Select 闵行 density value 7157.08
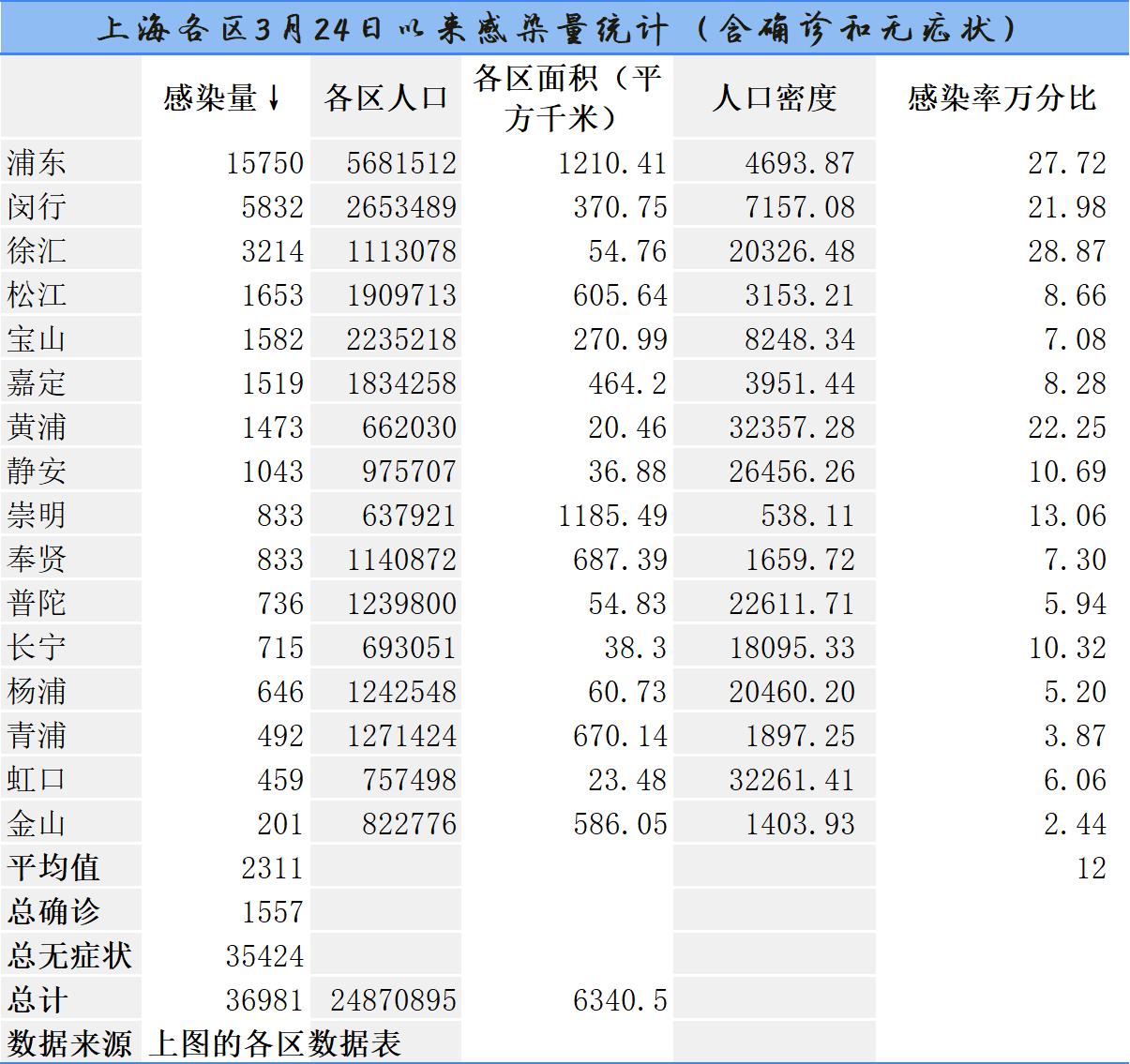 coord(800,207)
